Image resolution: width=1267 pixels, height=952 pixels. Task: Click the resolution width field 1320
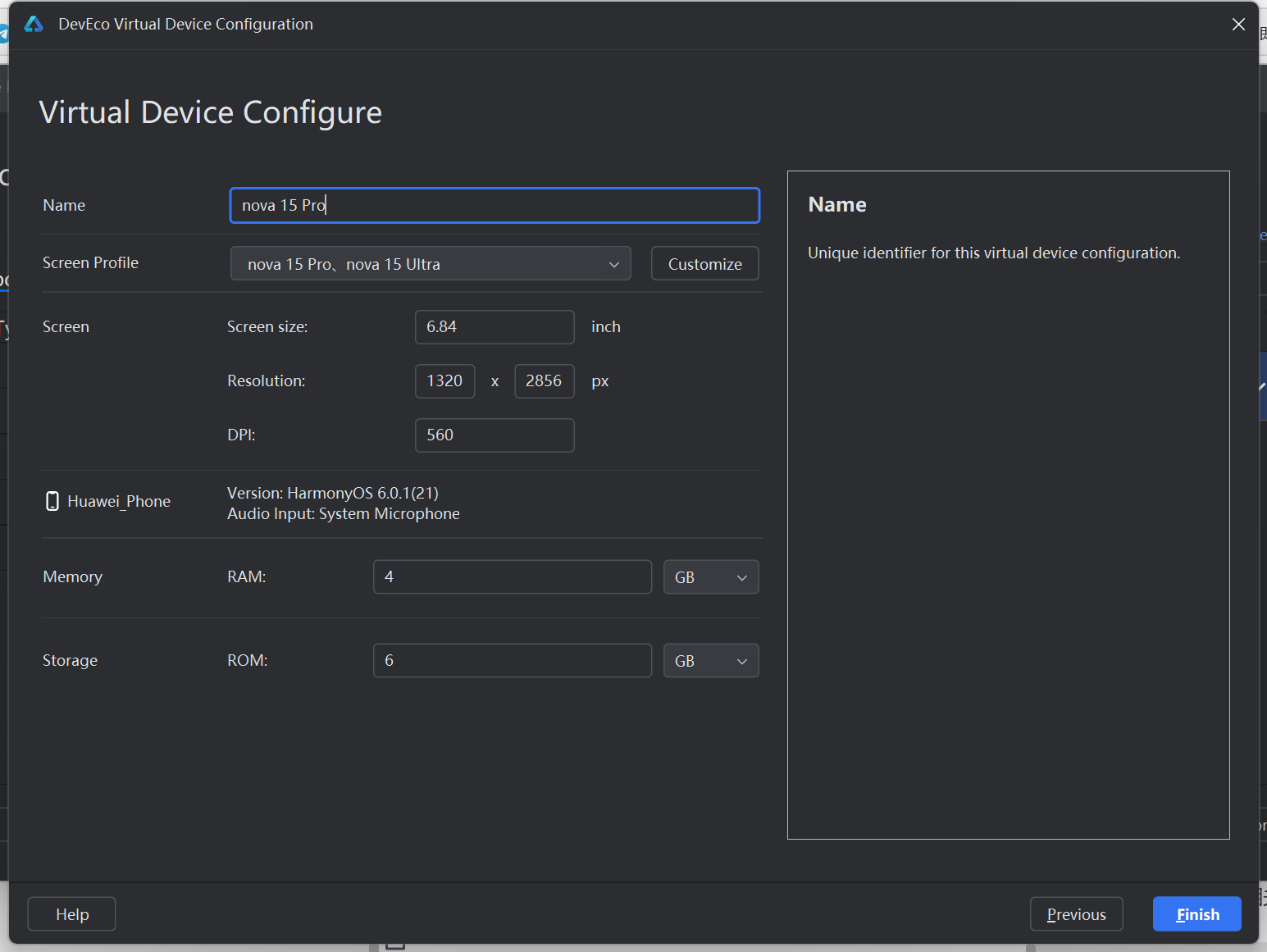445,381
